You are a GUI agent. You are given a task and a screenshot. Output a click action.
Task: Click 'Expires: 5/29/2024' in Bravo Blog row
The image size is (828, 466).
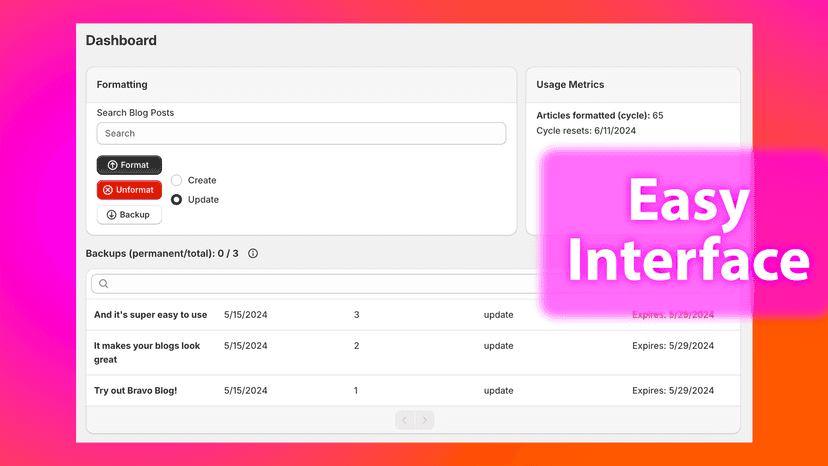pyautogui.click(x=673, y=390)
